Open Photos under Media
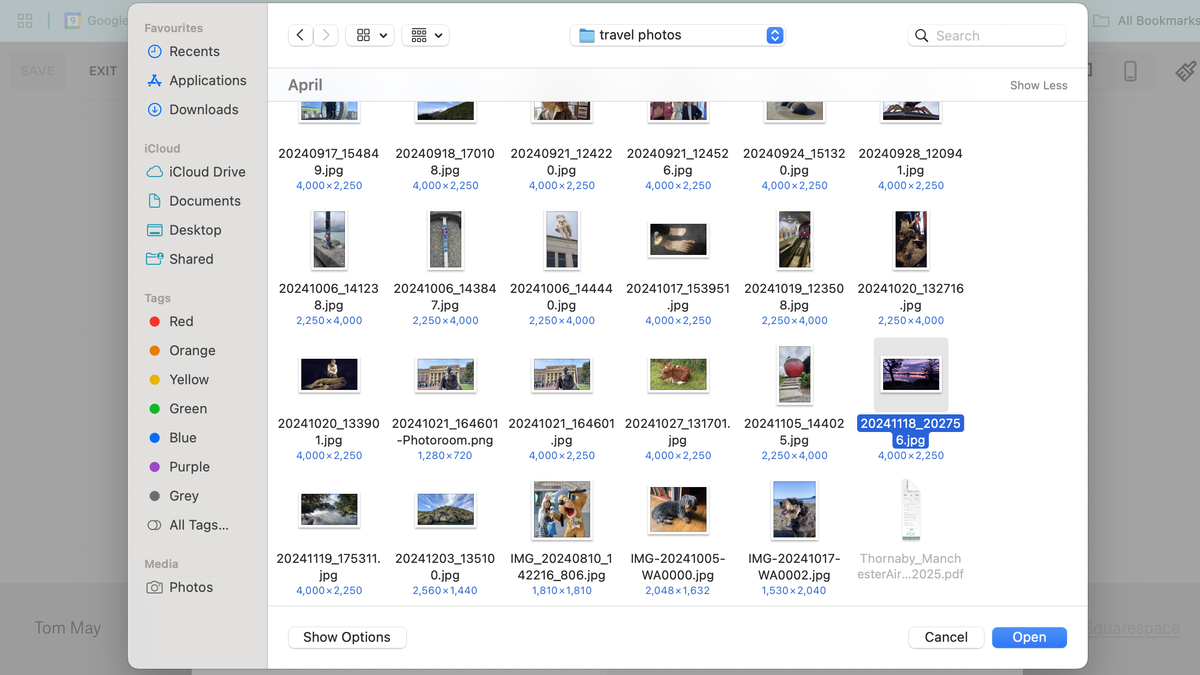1200x675 pixels. tap(180, 587)
